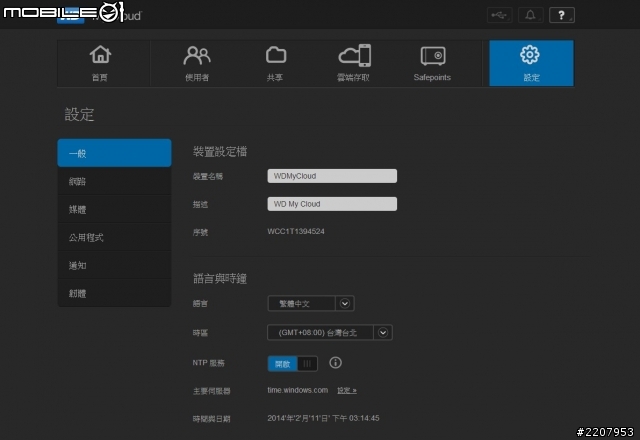This screenshot has height=440, width=640.
Task: Click the 設定 » link beside time.windows.com
Action: click(x=347, y=391)
